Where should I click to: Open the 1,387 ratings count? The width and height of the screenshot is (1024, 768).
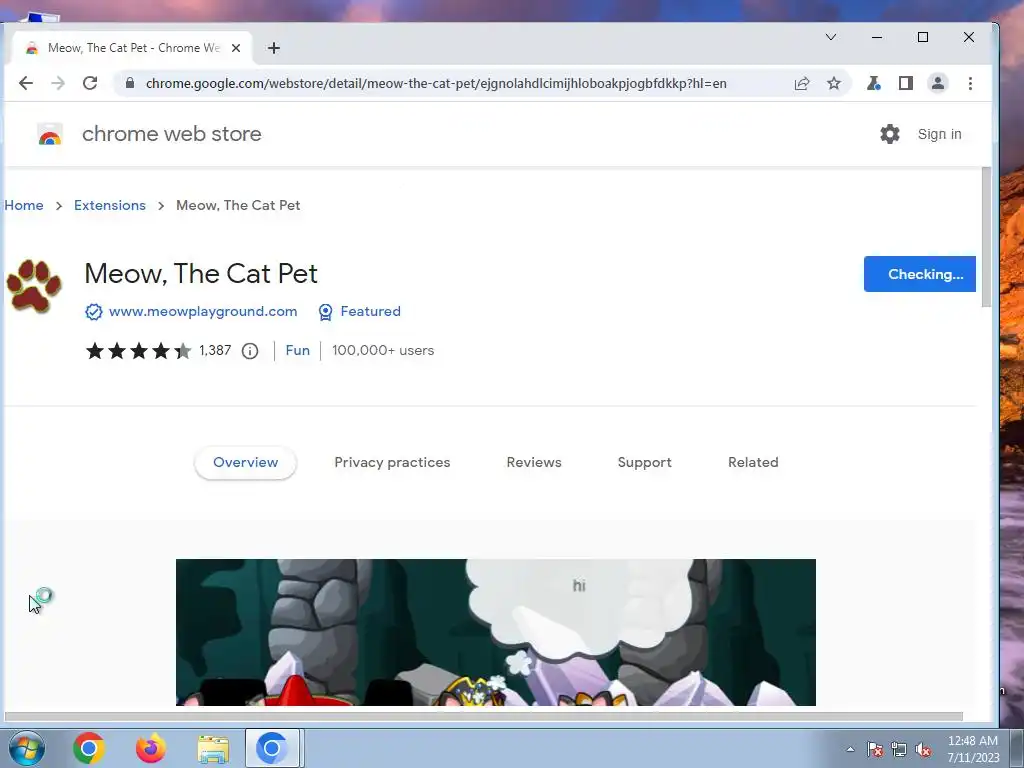(215, 351)
